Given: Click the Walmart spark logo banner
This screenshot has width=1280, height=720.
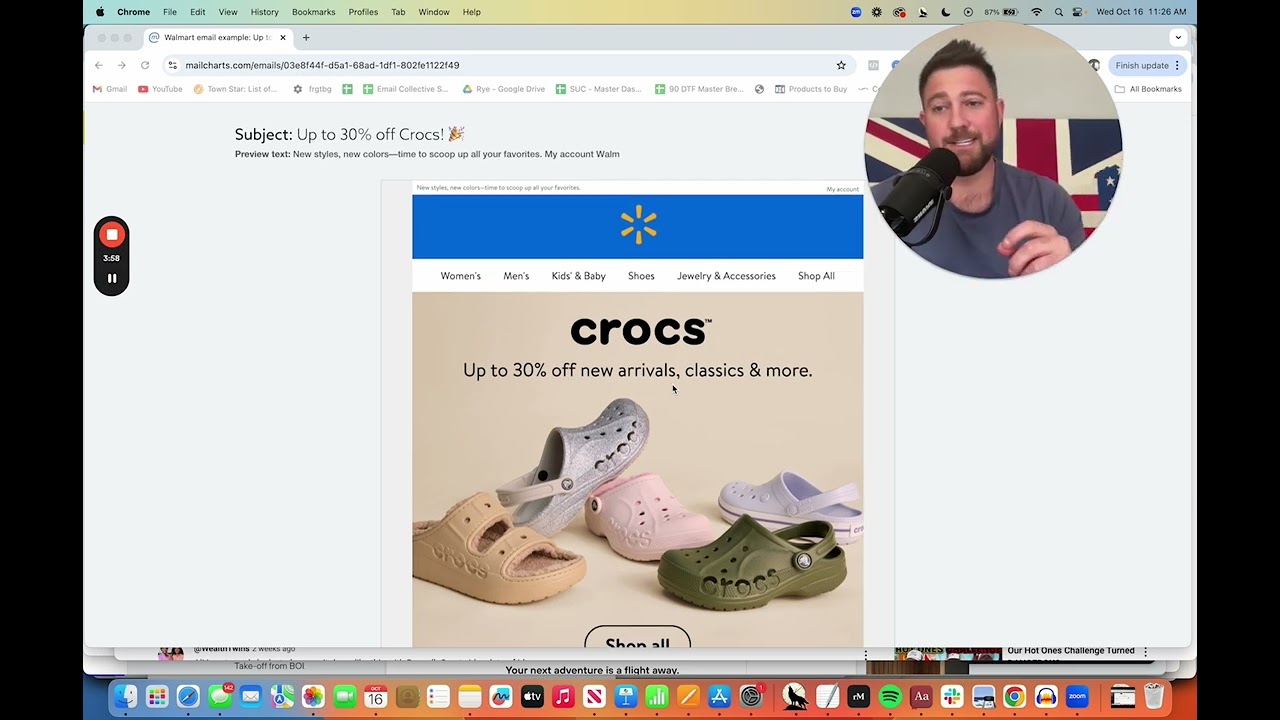Looking at the screenshot, I should 638,226.
